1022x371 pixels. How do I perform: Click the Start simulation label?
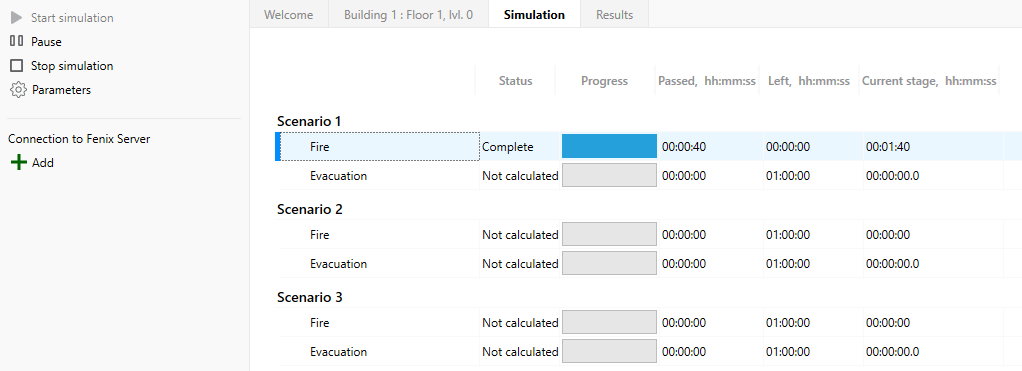(72, 18)
